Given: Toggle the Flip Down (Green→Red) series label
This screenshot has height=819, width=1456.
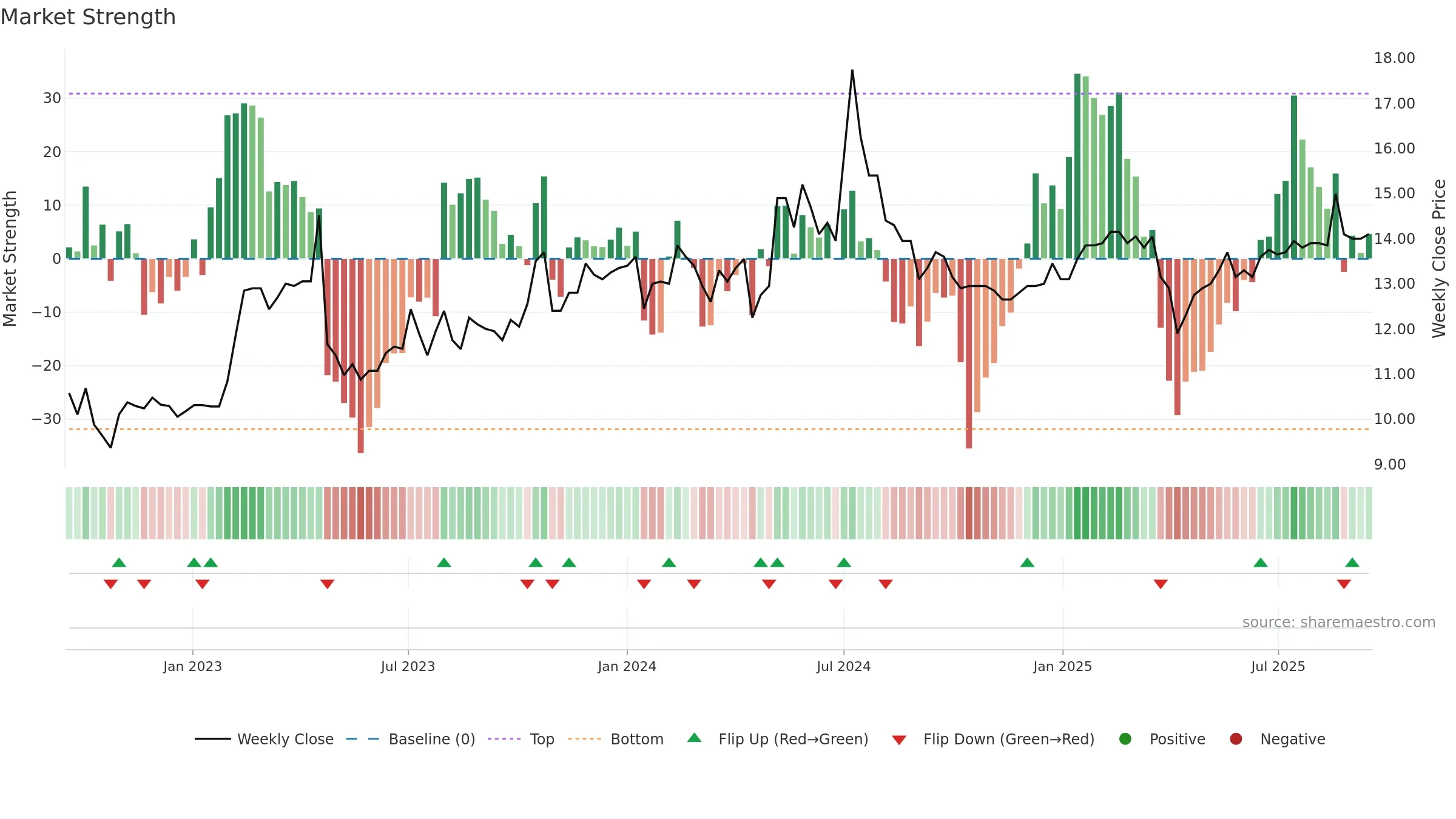Looking at the screenshot, I should (1009, 740).
